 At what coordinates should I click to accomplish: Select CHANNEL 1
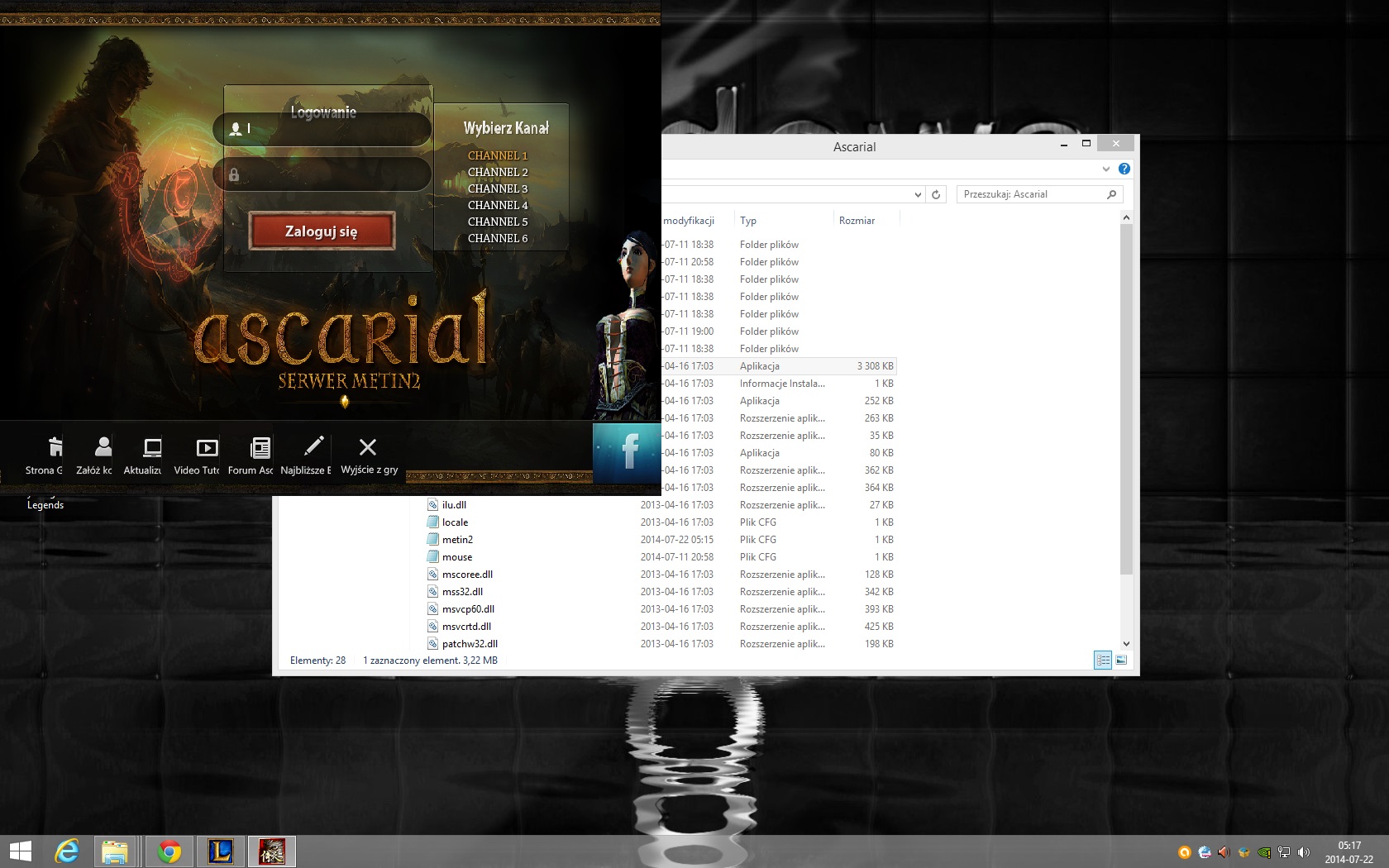pyautogui.click(x=497, y=155)
